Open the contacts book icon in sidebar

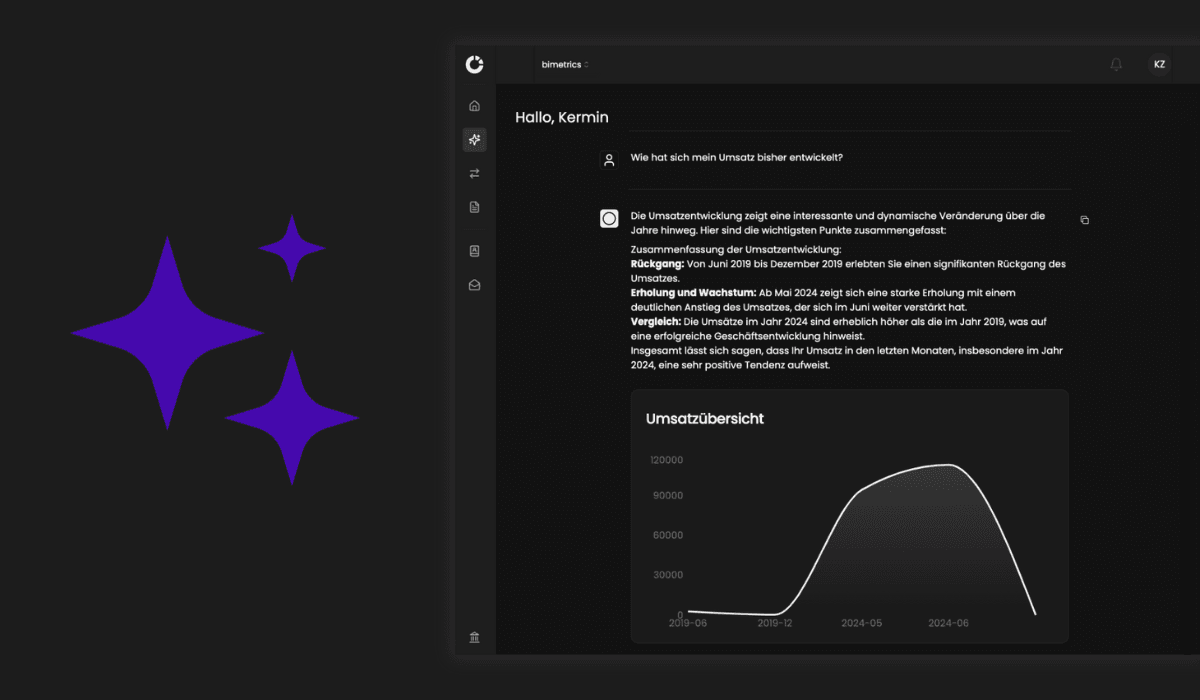pyautogui.click(x=474, y=251)
